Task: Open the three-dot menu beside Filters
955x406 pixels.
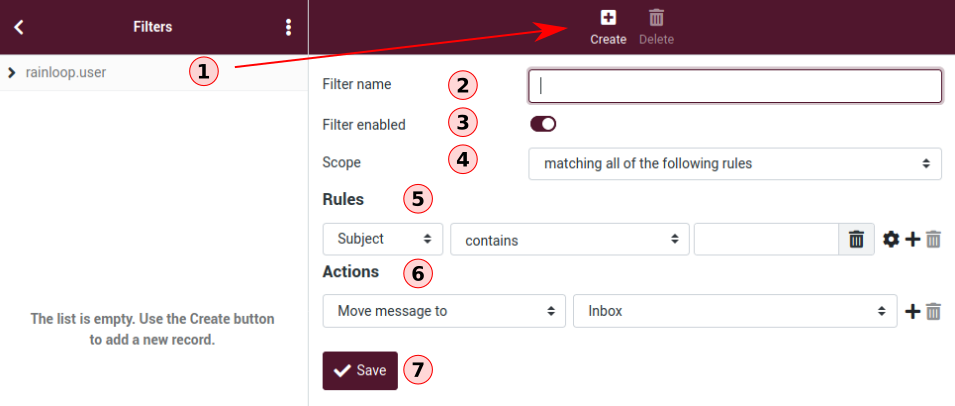Action: pyautogui.click(x=288, y=27)
